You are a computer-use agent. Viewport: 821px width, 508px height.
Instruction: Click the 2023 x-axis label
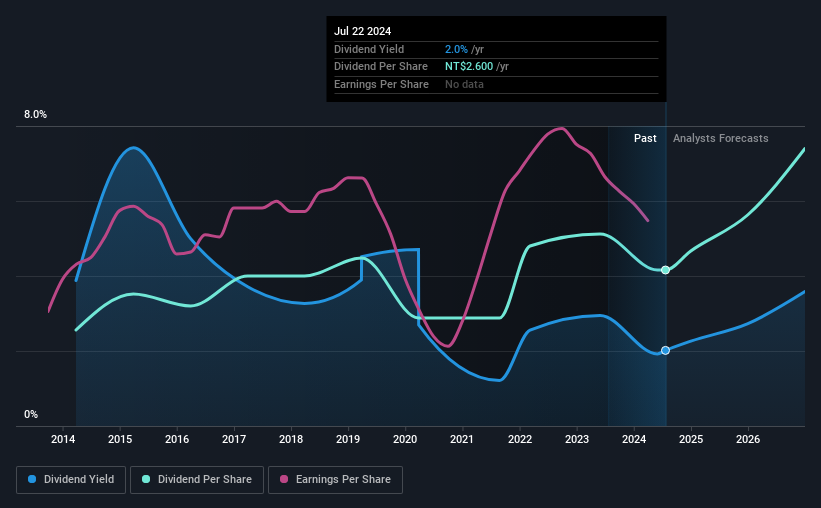click(576, 439)
